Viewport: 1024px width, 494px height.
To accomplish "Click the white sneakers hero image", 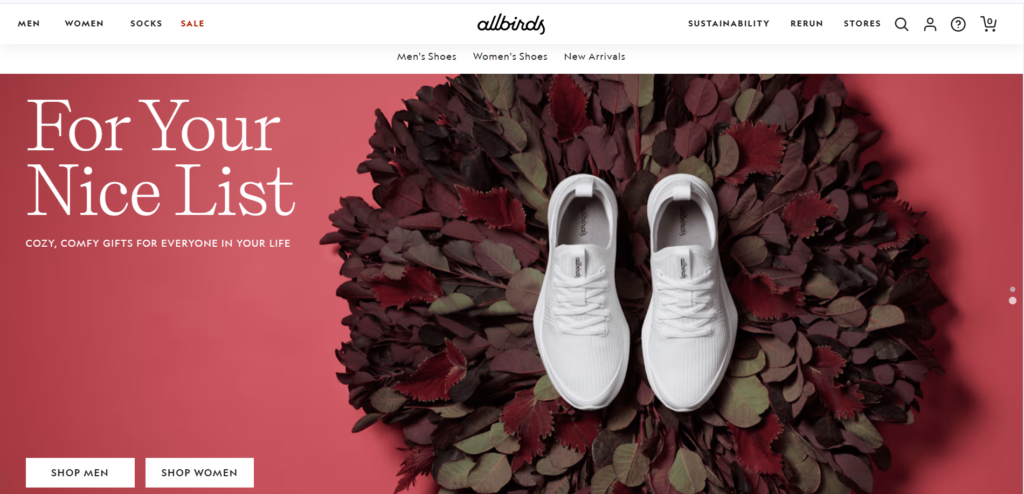I will pyautogui.click(x=635, y=291).
